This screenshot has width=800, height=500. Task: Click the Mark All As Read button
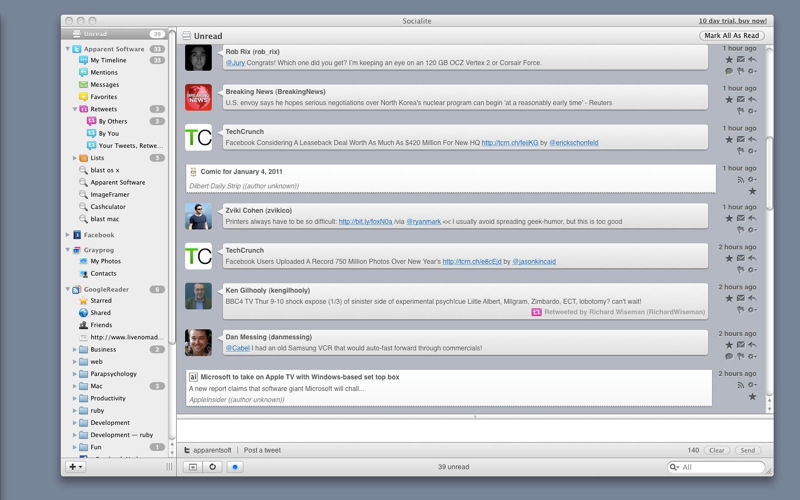coord(731,36)
